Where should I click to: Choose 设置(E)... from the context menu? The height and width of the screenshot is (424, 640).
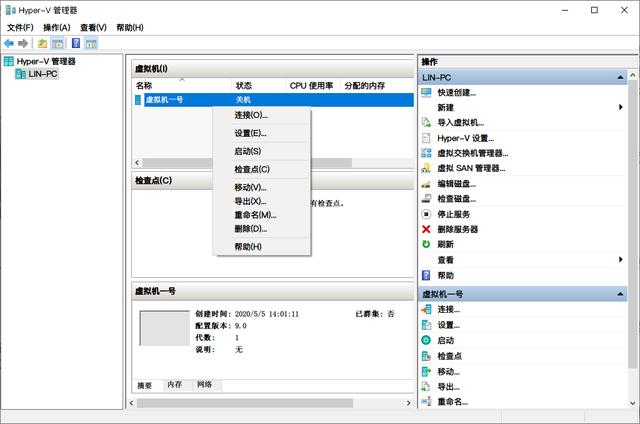pyautogui.click(x=262, y=133)
